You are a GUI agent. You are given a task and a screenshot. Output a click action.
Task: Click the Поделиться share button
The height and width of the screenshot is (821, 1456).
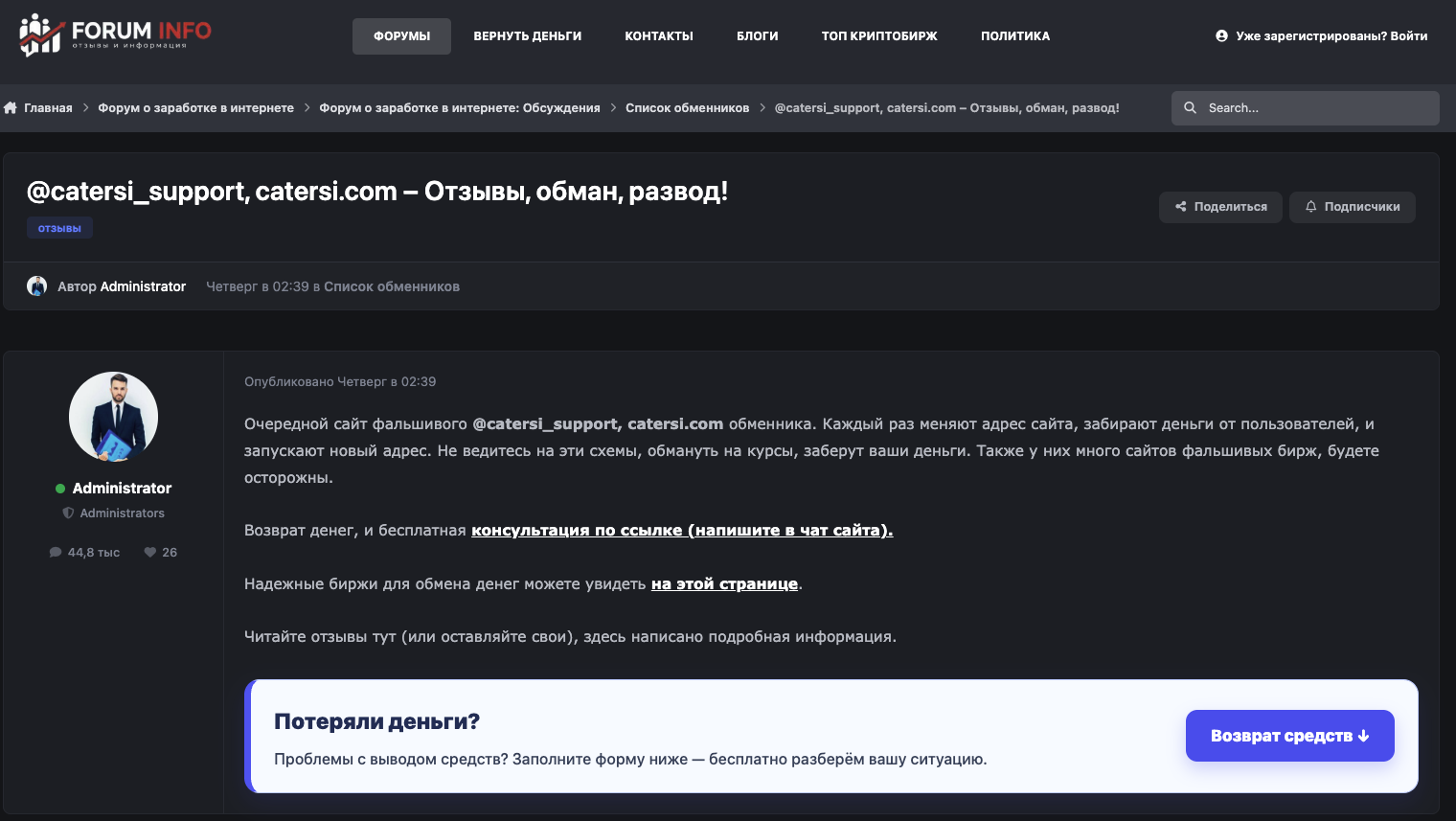[x=1220, y=207]
